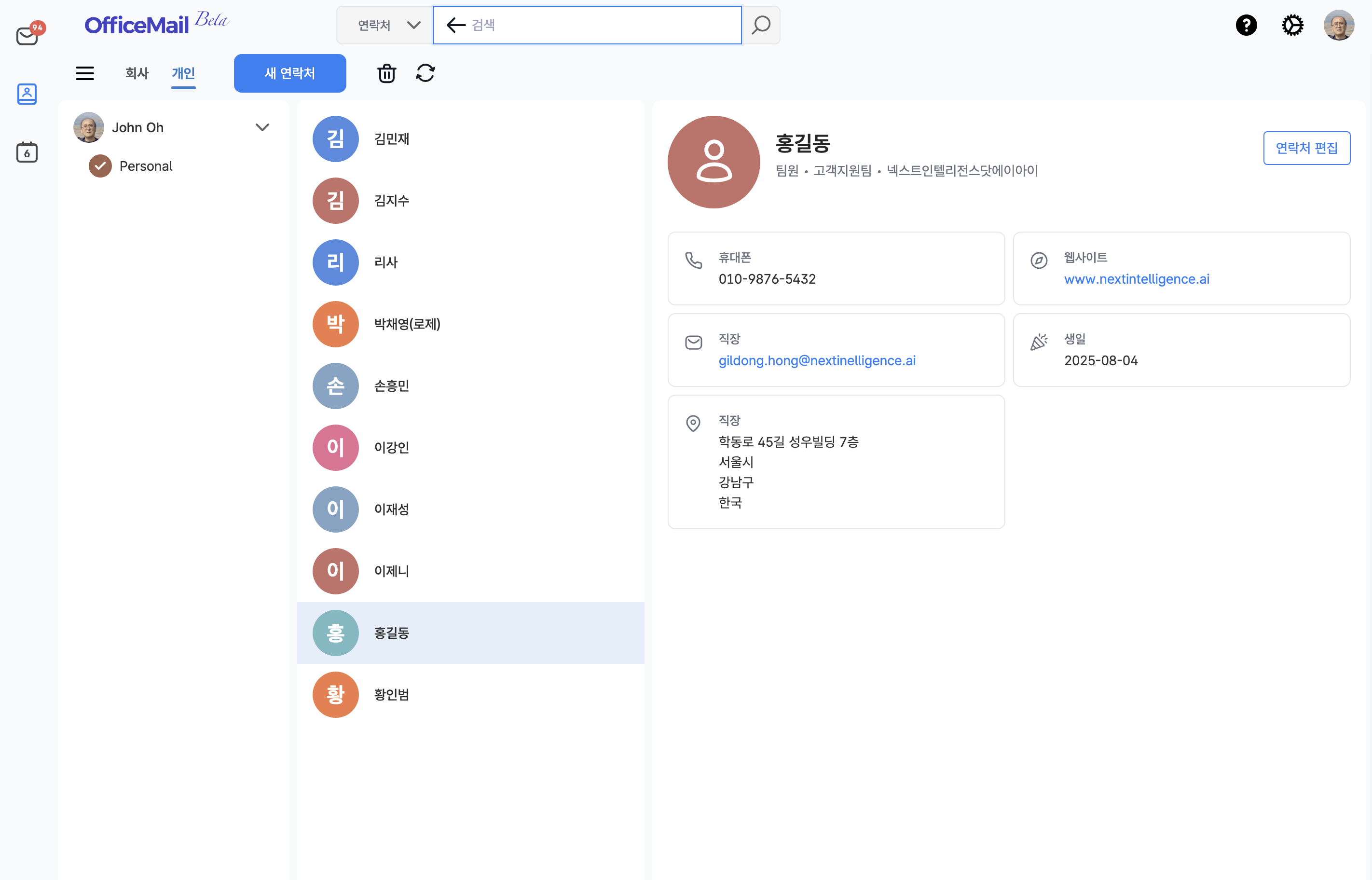Collapse the John Oh account chevron

[262, 127]
